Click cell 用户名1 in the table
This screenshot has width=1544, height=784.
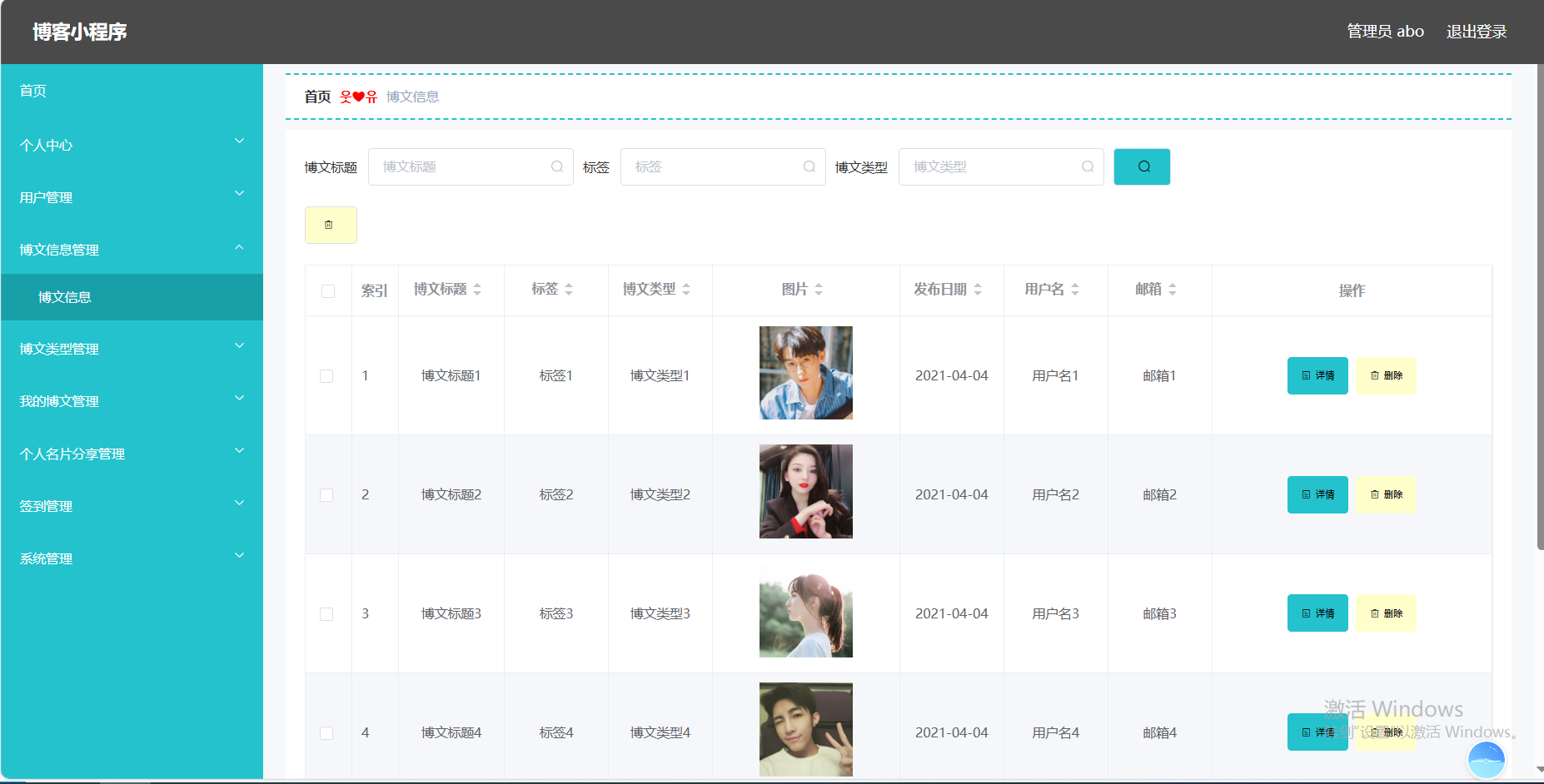[x=1055, y=376]
